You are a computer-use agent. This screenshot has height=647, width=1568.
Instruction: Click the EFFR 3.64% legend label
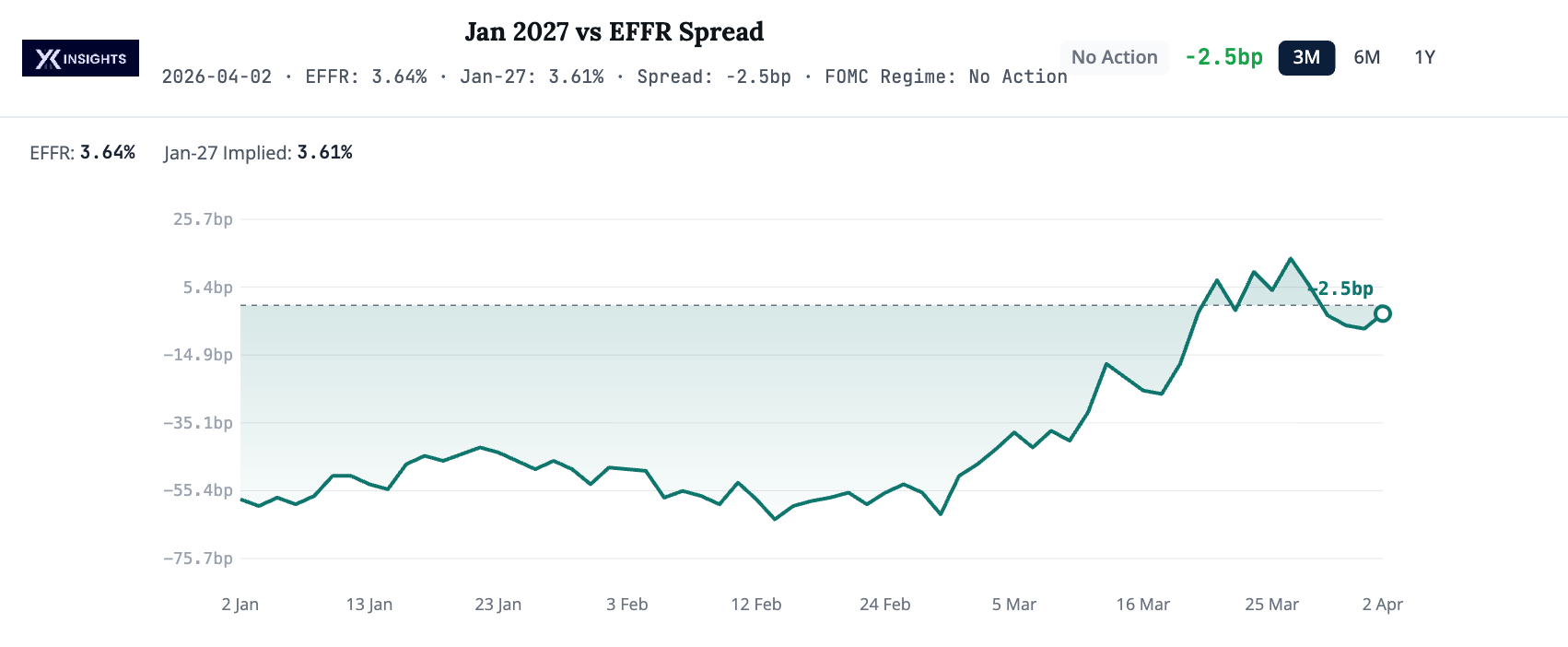click(x=83, y=153)
